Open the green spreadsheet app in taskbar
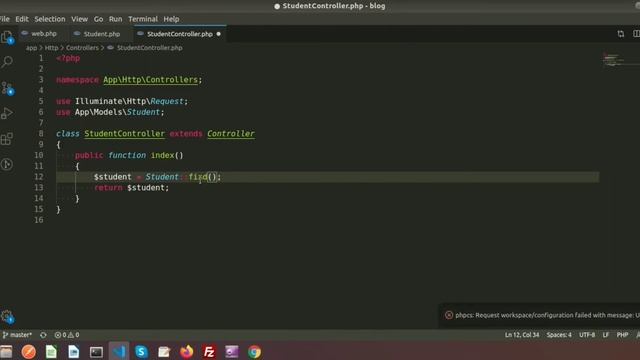The image size is (640, 360). [51, 351]
